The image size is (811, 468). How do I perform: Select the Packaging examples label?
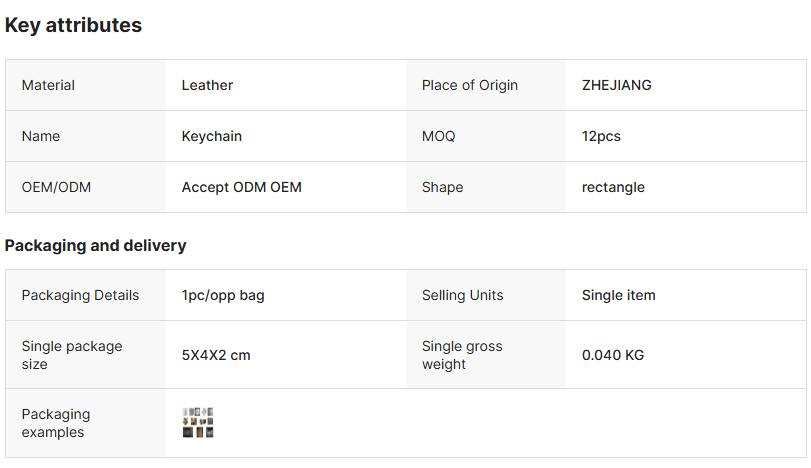[56, 423]
